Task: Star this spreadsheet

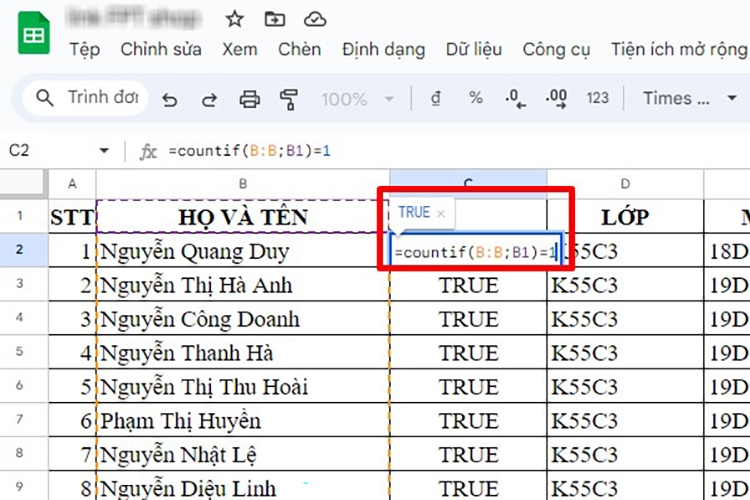Action: (234, 19)
